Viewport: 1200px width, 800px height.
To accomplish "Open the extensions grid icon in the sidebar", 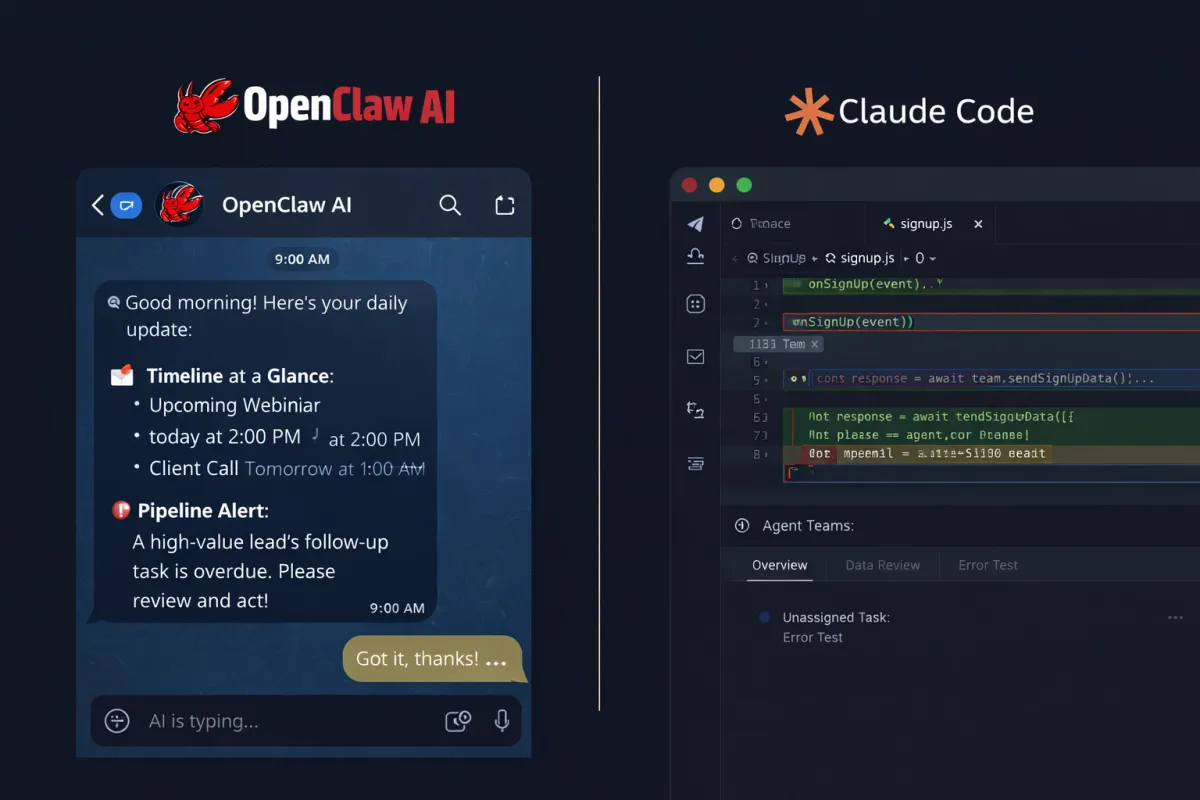I will pos(696,303).
